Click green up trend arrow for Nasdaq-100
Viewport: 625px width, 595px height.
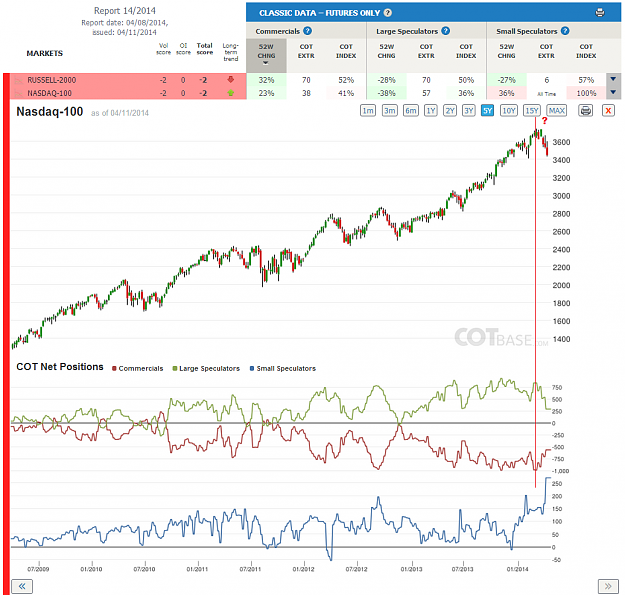click(x=230, y=93)
